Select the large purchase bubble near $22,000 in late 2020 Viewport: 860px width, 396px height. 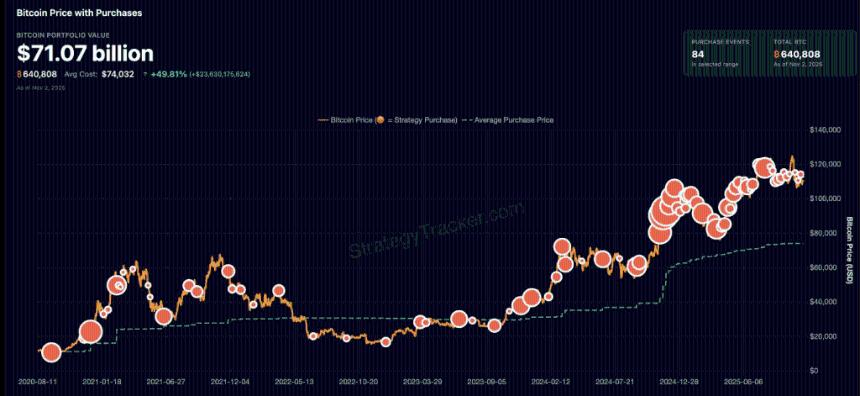[x=90, y=331]
